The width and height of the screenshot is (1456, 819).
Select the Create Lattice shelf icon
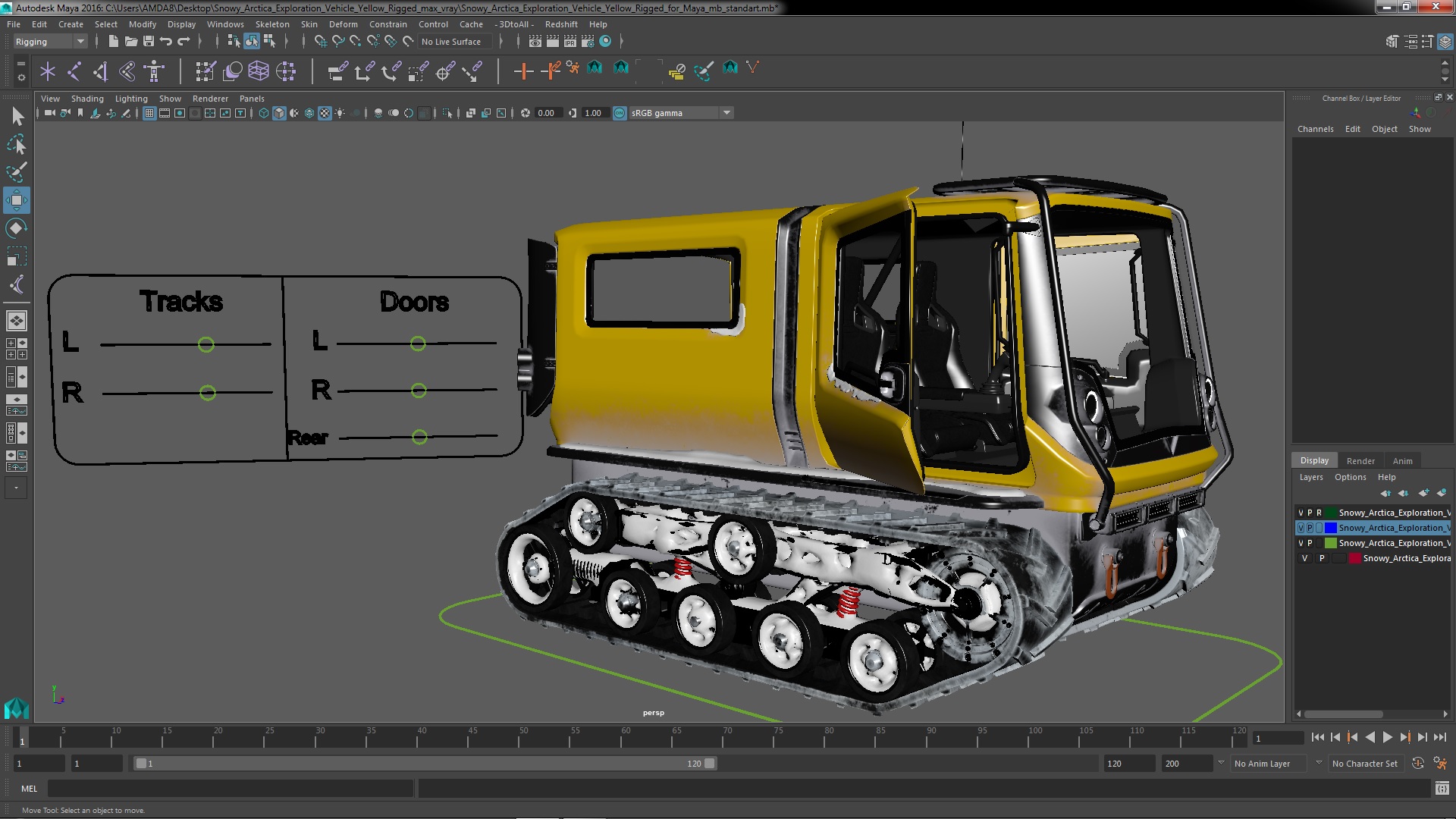pos(259,71)
